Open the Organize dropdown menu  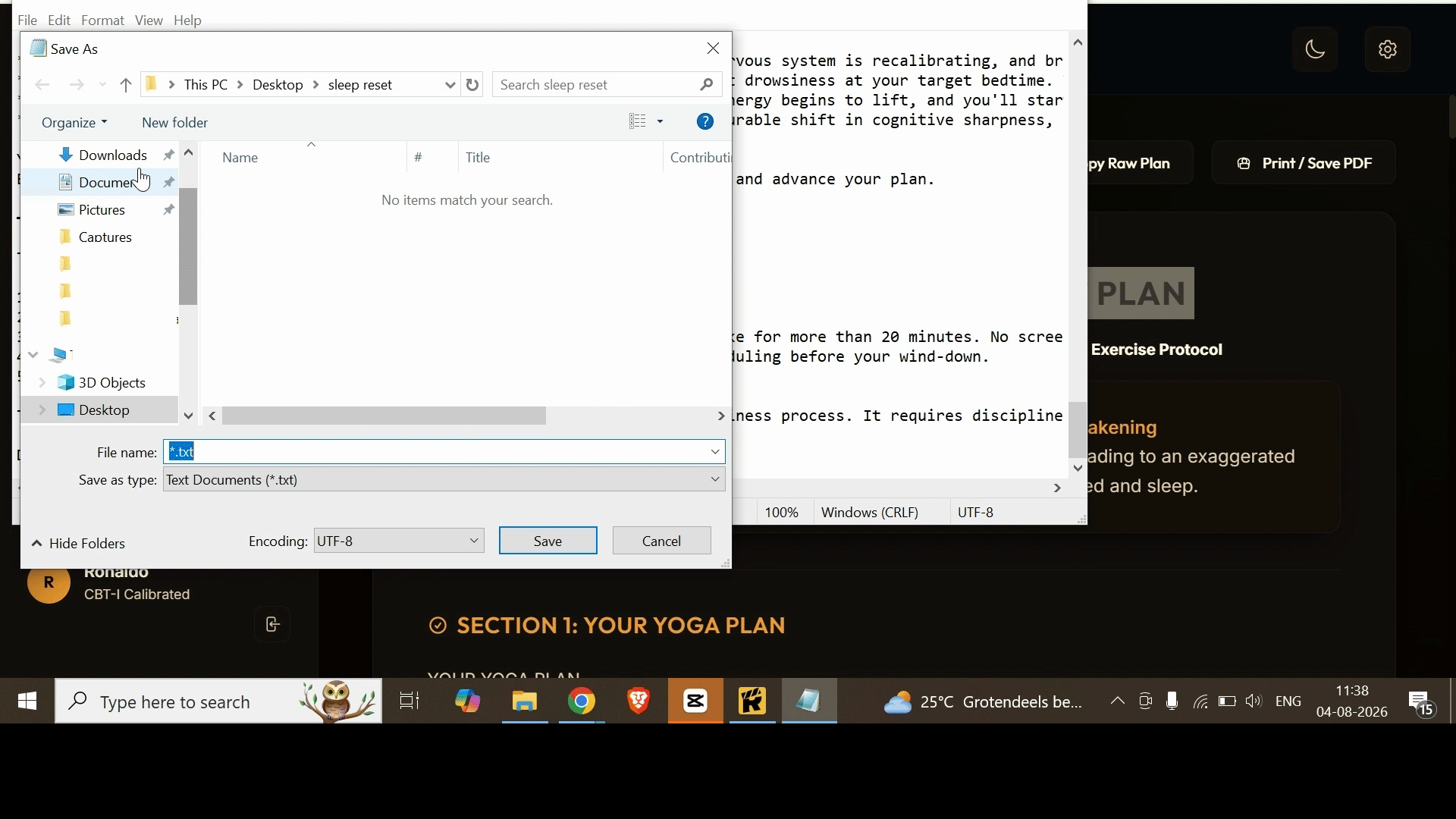(x=74, y=122)
